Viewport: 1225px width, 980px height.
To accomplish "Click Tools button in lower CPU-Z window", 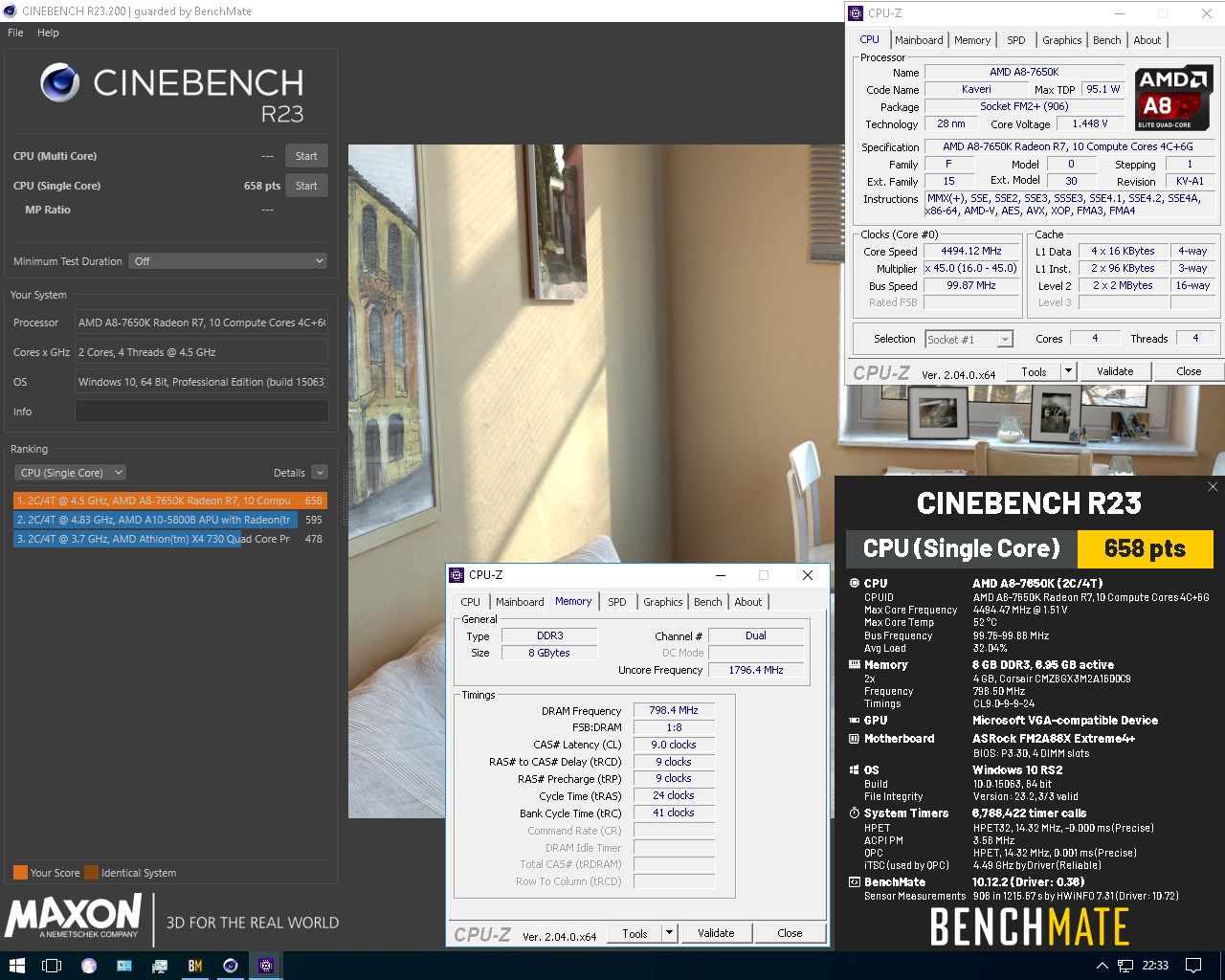I will pos(635,933).
